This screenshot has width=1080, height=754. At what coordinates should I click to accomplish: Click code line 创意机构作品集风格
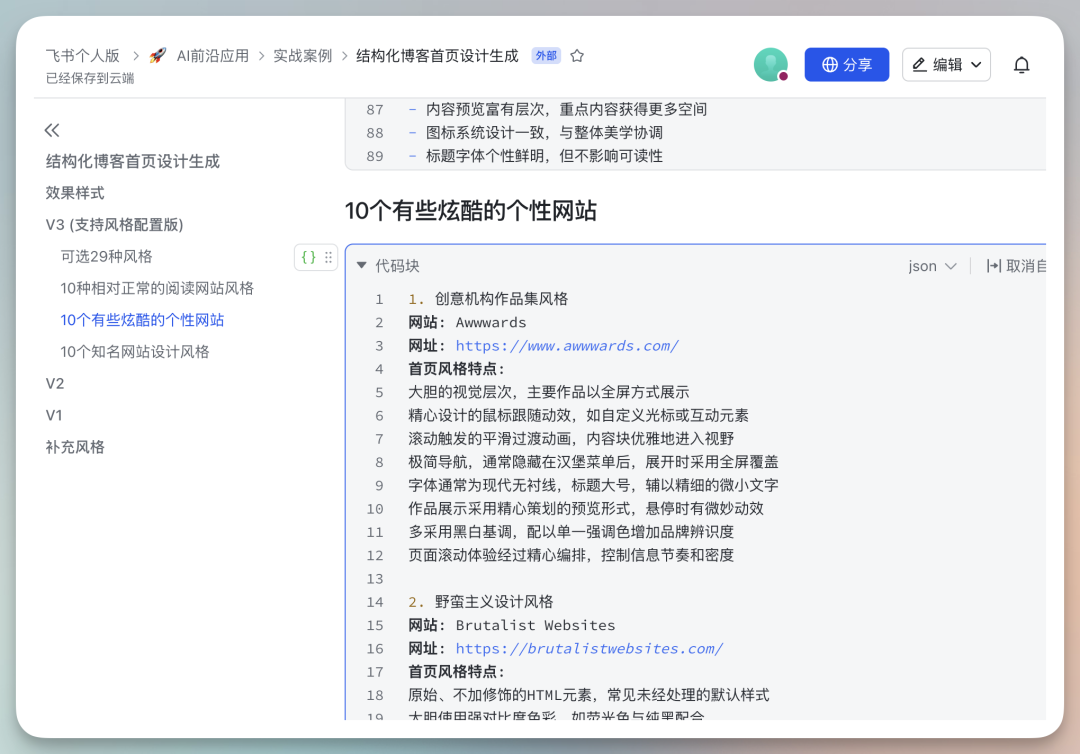click(488, 299)
